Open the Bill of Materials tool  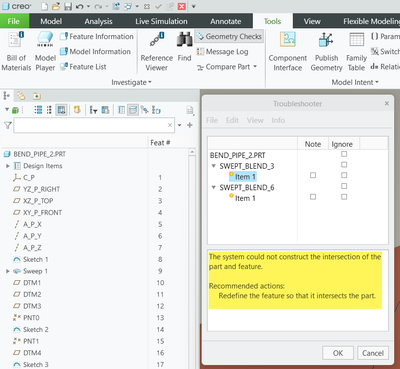16,51
